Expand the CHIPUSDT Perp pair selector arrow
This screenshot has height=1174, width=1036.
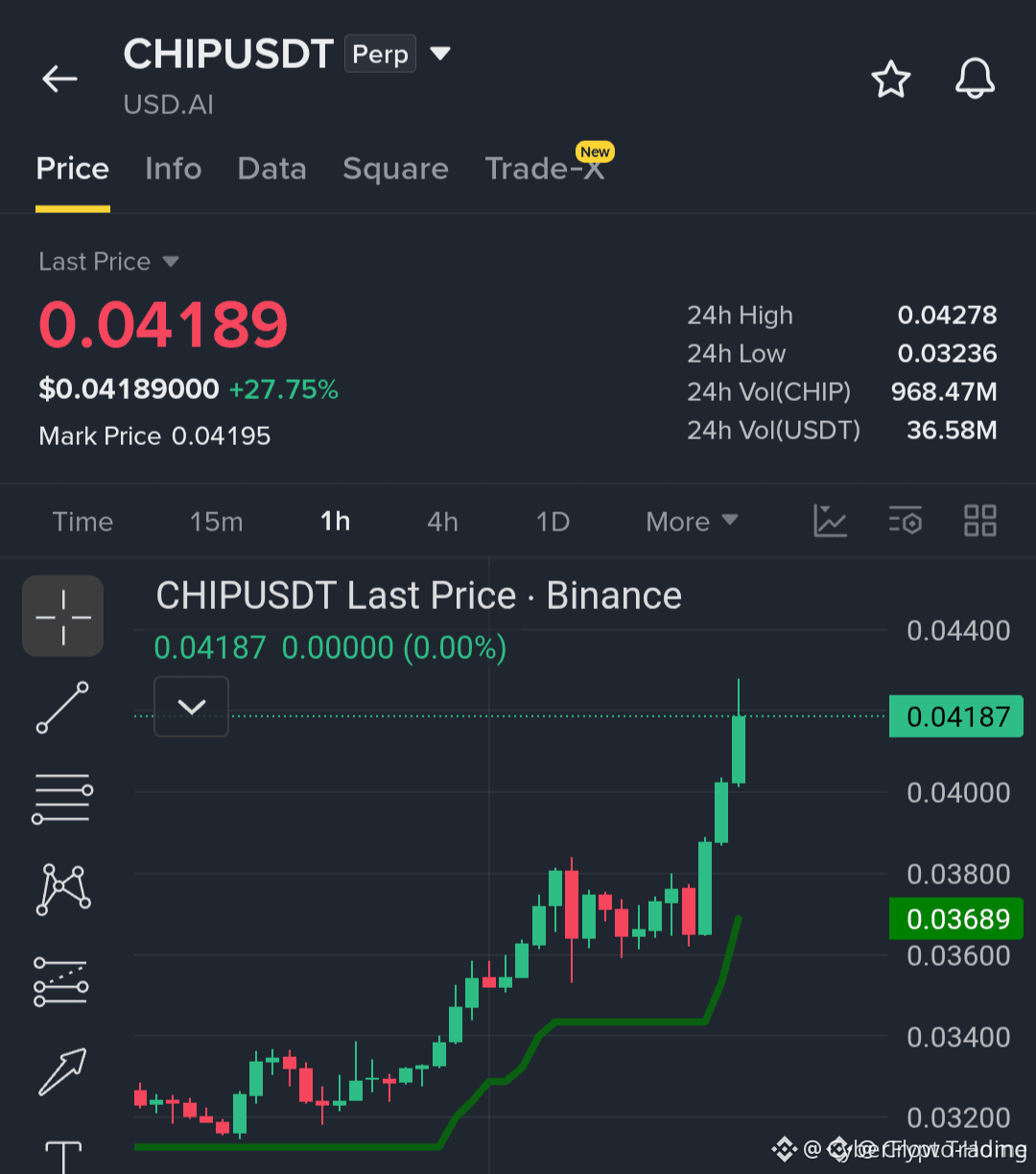440,54
